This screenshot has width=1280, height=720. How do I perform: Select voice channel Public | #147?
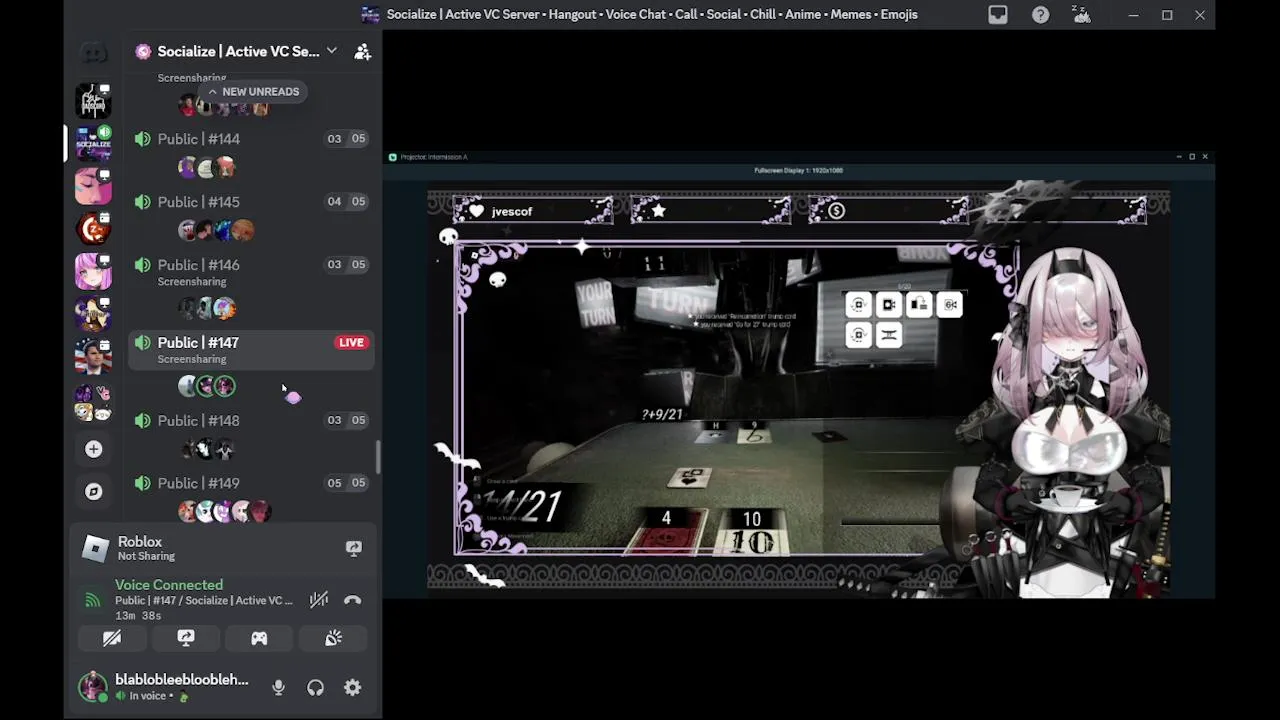point(251,349)
